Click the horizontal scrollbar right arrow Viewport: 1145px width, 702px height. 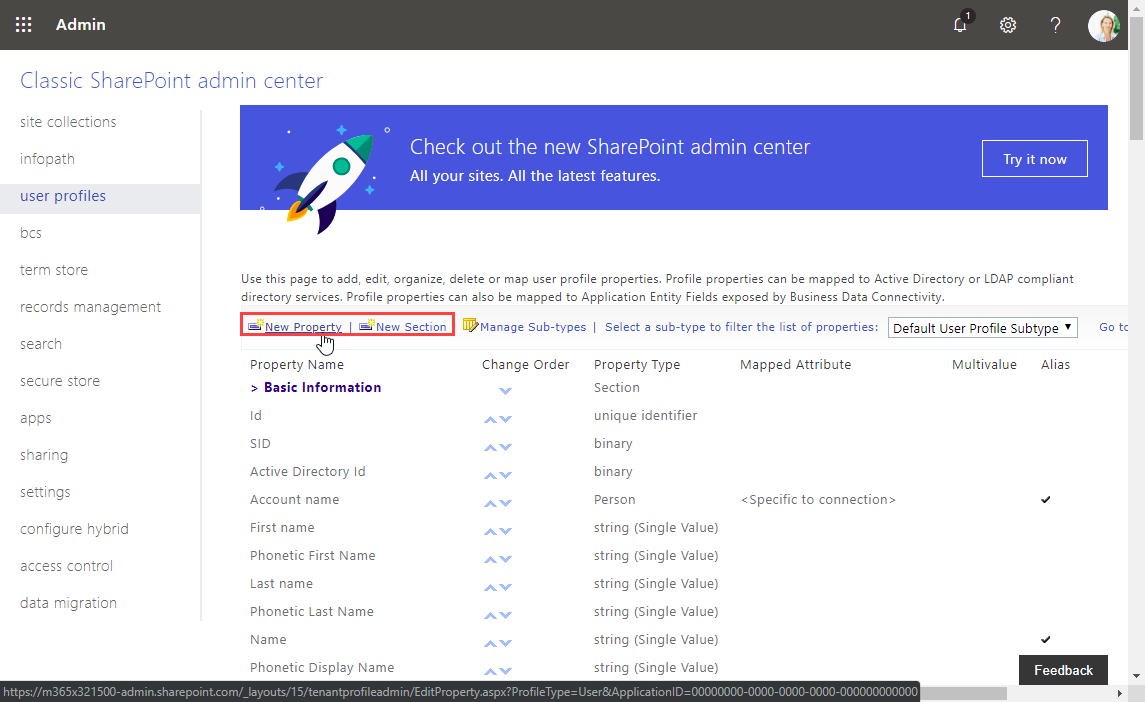tap(1119, 693)
